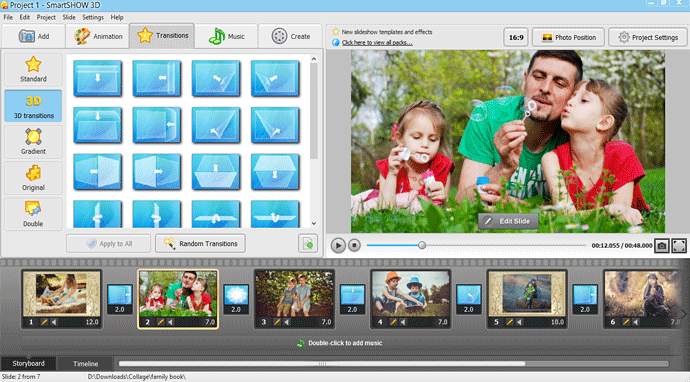Open the Project menu
Image resolution: width=690 pixels, height=382 pixels.
(46, 17)
